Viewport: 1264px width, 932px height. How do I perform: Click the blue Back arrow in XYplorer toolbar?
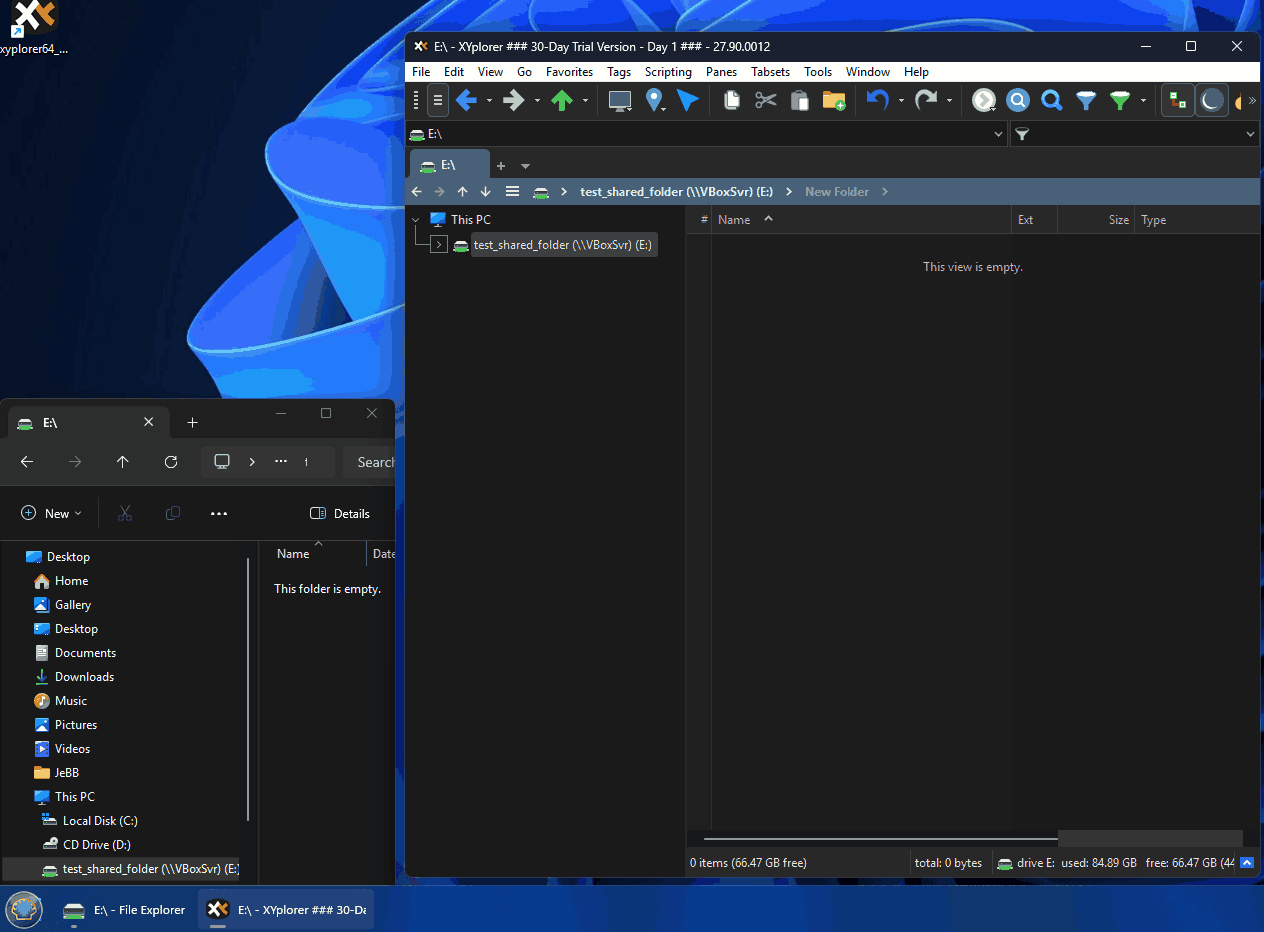(x=466, y=100)
